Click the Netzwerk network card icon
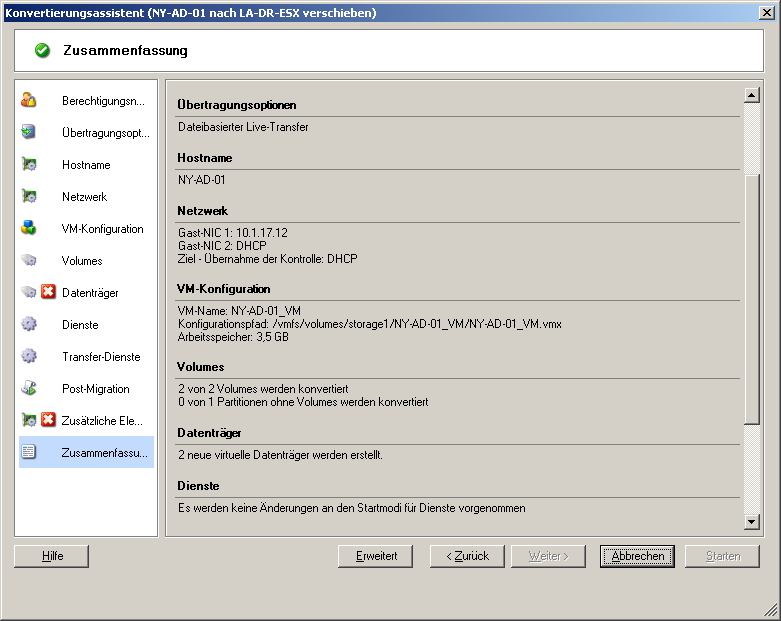The height and width of the screenshot is (621, 781). click(x=29, y=196)
